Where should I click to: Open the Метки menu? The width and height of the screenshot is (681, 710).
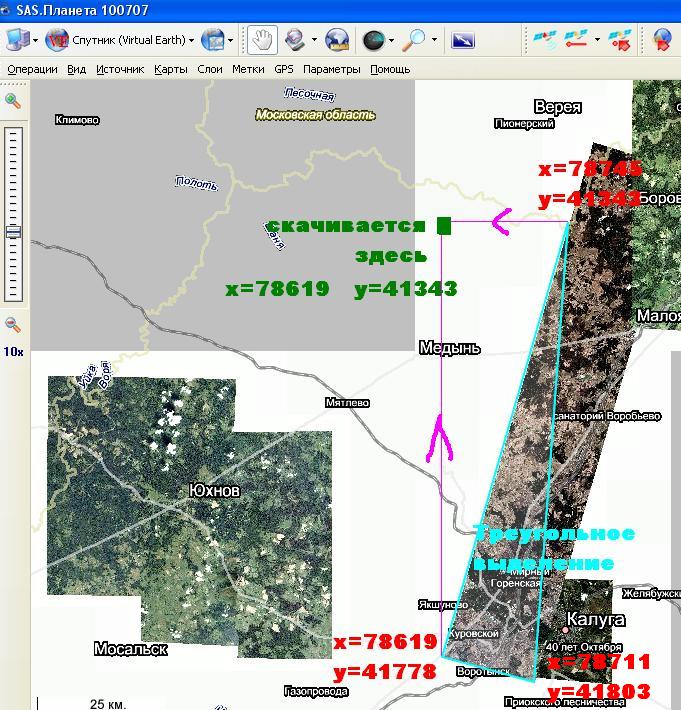[248, 69]
